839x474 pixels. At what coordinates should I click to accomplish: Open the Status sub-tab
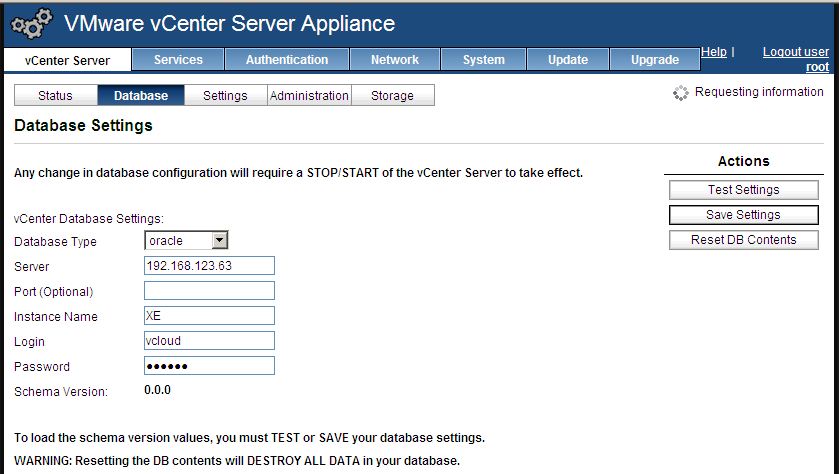click(x=55, y=96)
